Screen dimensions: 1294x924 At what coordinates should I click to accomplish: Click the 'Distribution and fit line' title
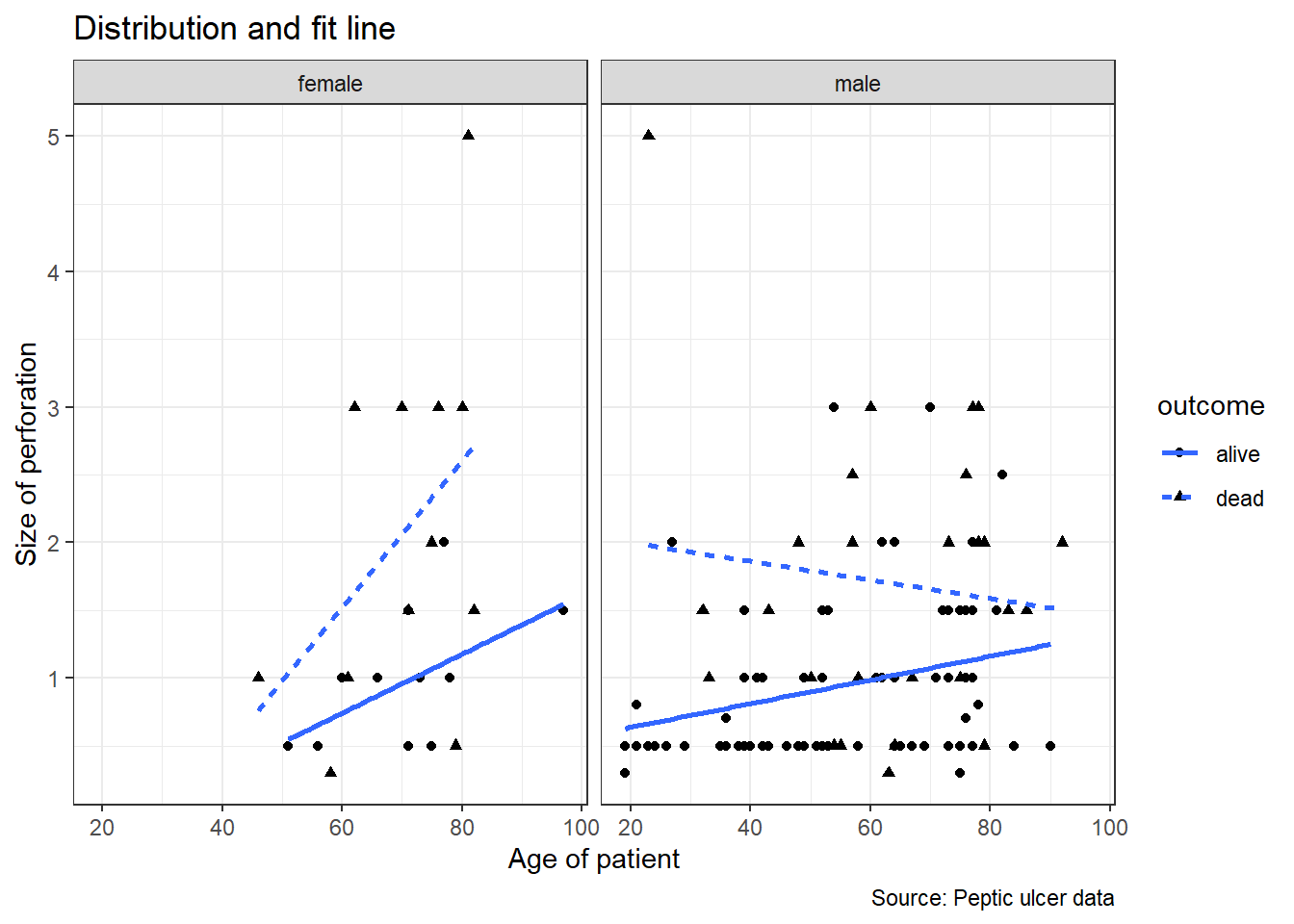pos(234,29)
